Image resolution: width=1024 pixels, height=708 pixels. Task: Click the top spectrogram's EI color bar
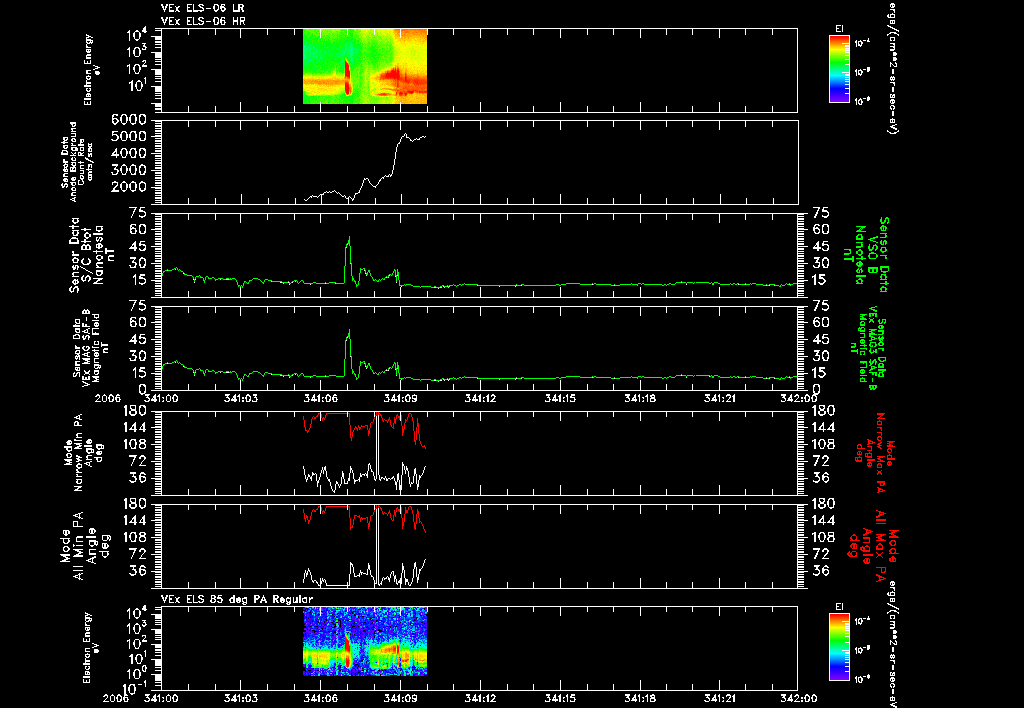click(x=839, y=69)
